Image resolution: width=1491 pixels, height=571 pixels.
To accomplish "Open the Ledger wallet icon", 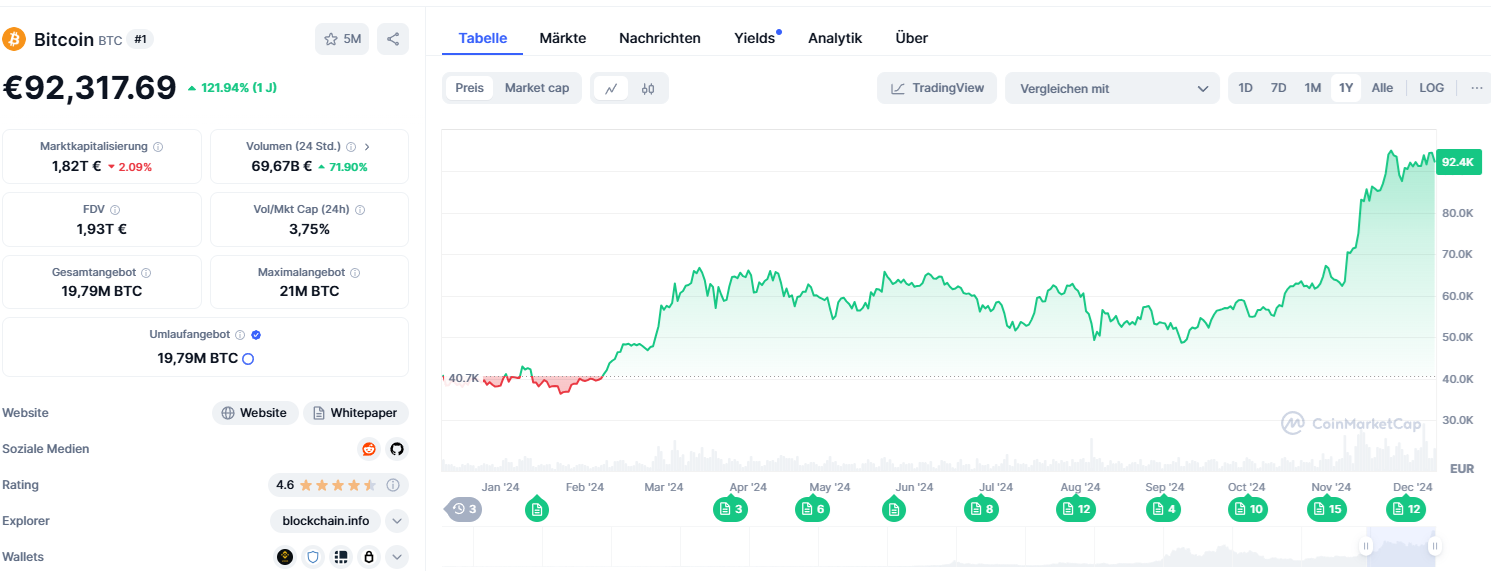I will tap(341, 557).
